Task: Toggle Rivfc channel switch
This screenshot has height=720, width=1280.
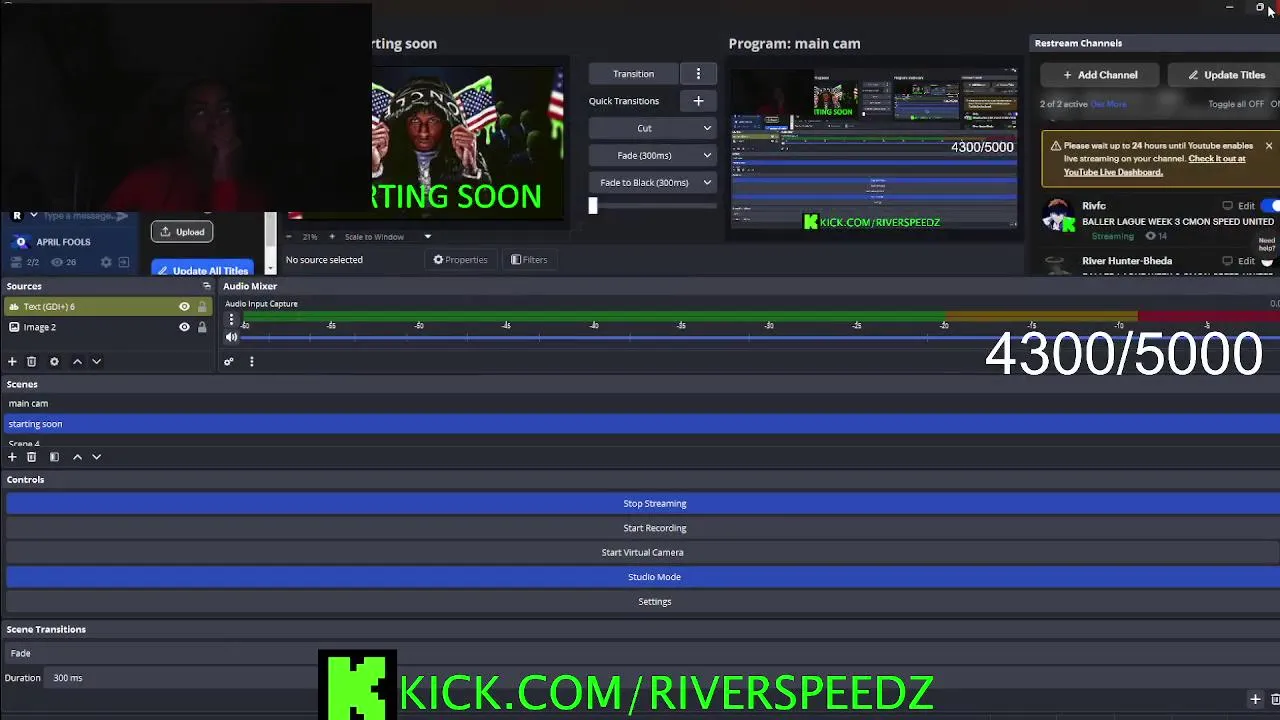Action: [x=1271, y=206]
